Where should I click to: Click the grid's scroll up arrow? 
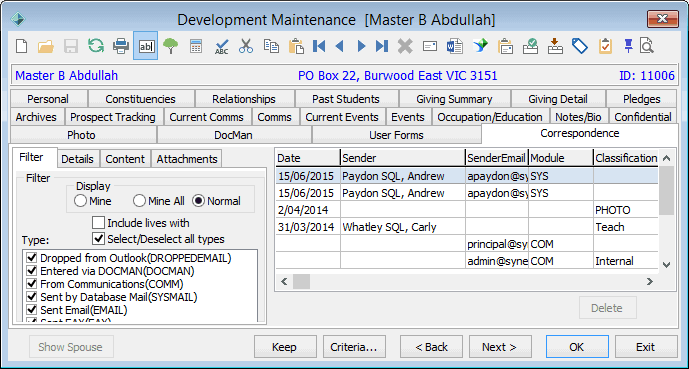[666, 158]
